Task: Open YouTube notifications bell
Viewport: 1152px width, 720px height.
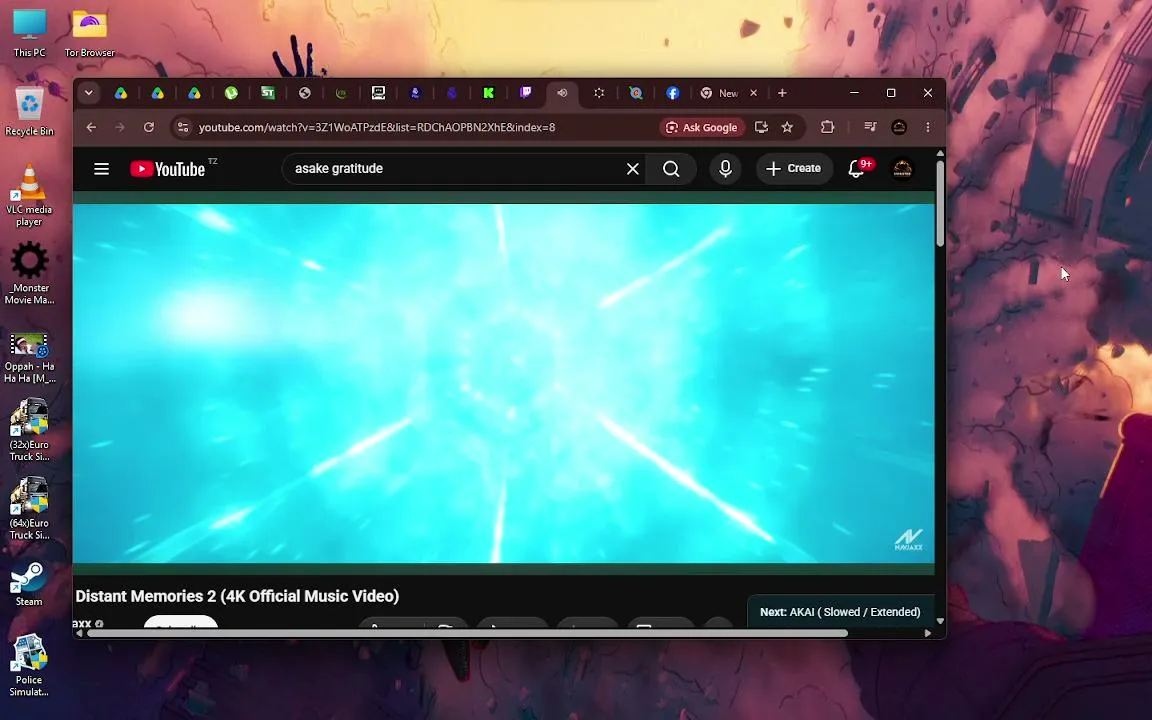Action: [856, 169]
